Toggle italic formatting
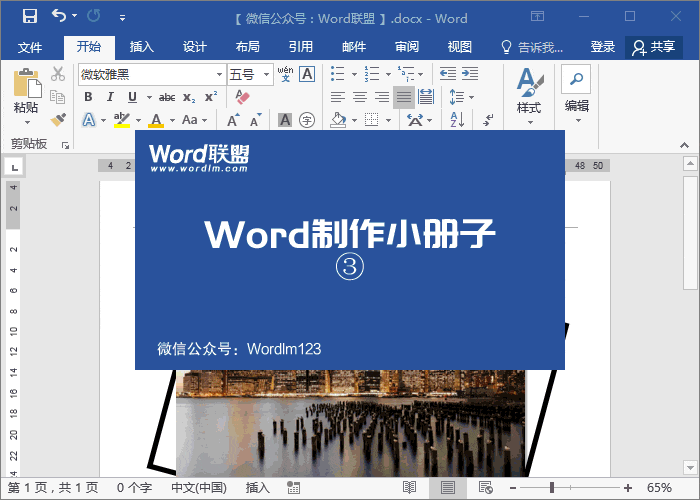This screenshot has width=700, height=500. coord(110,97)
